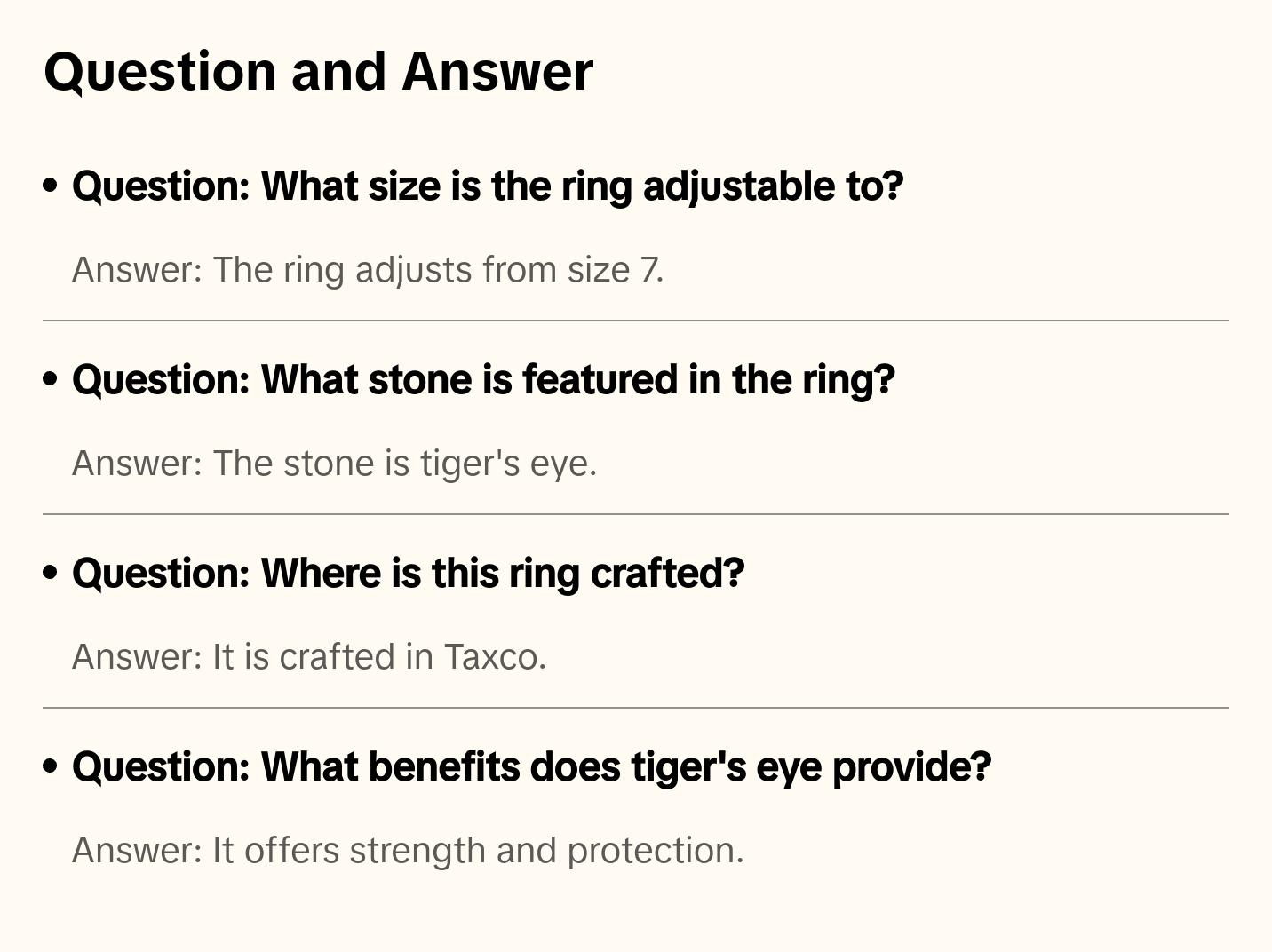Viewport: 1272px width, 952px height.
Task: Select the ring adjustable size question
Action: [x=487, y=186]
